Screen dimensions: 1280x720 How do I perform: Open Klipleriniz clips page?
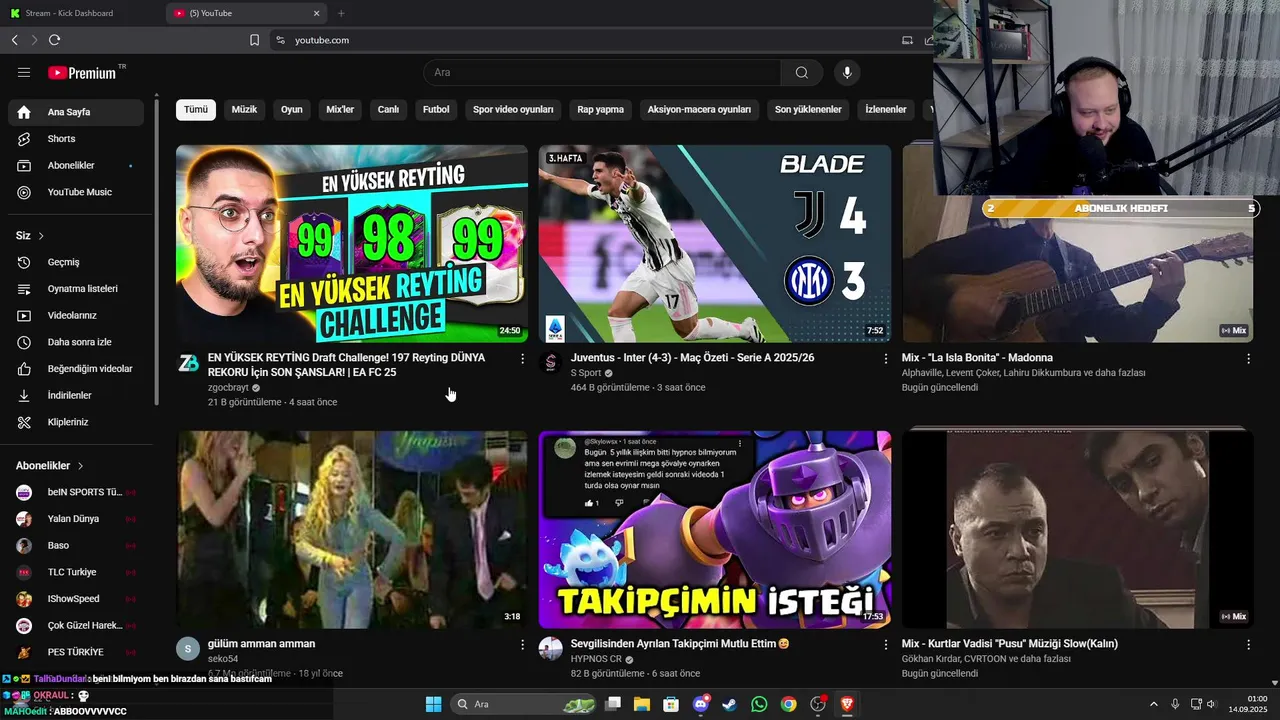76,422
